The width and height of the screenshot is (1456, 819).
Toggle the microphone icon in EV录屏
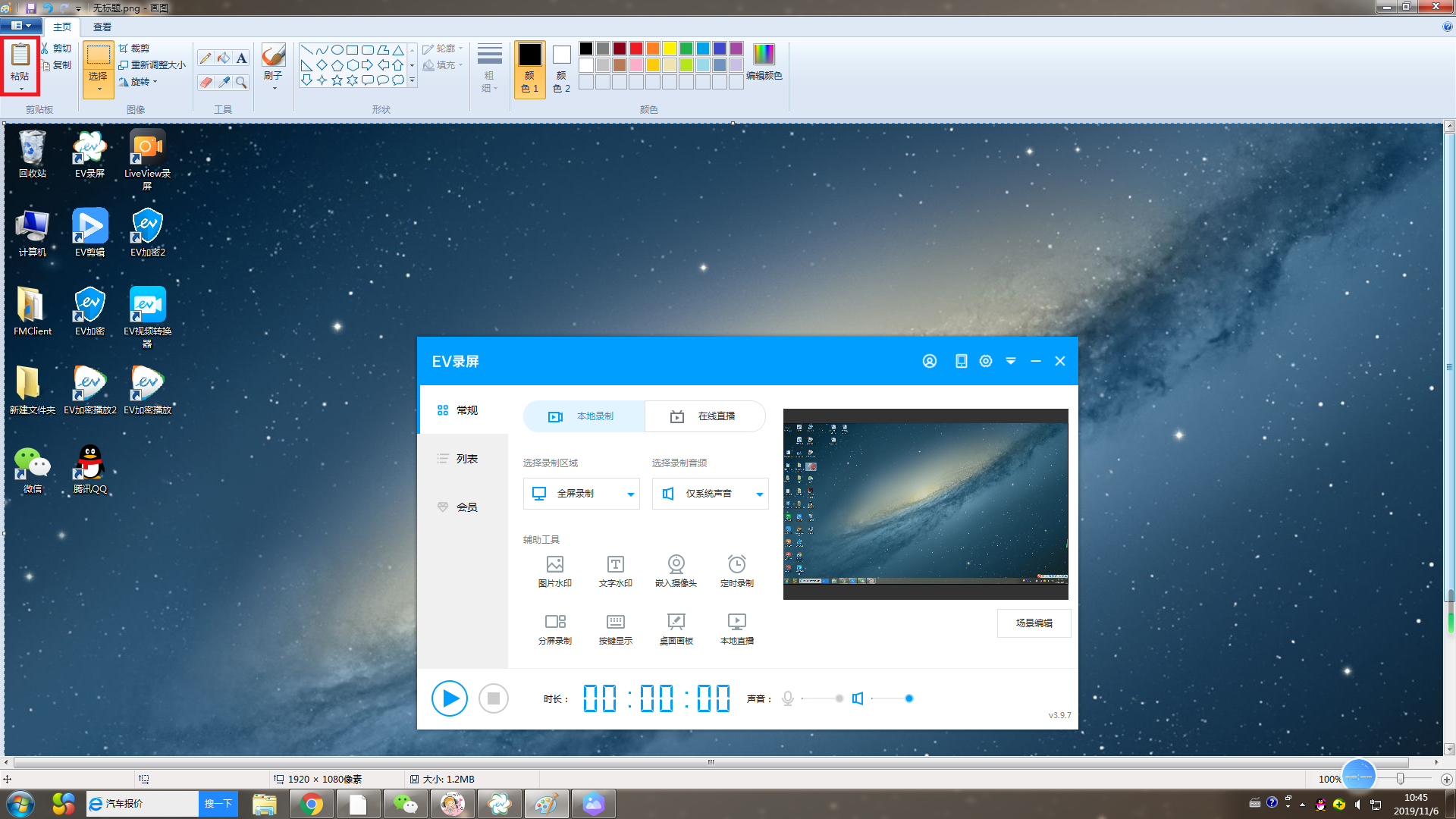[x=788, y=698]
